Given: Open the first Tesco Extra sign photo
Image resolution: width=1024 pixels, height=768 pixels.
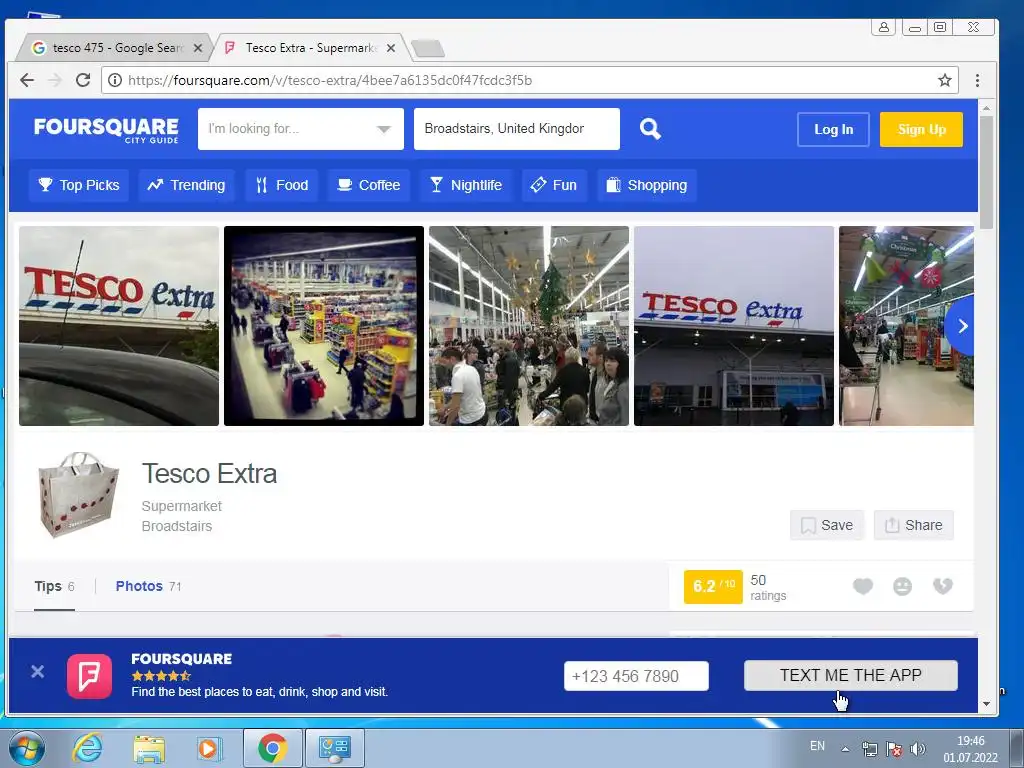Looking at the screenshot, I should [119, 326].
